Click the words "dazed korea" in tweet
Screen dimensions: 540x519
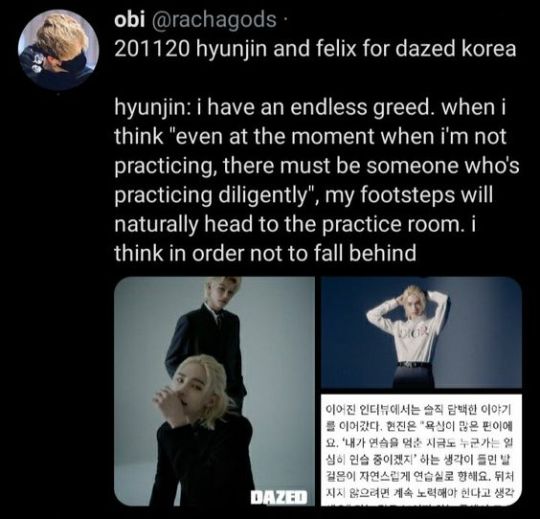tap(455, 49)
